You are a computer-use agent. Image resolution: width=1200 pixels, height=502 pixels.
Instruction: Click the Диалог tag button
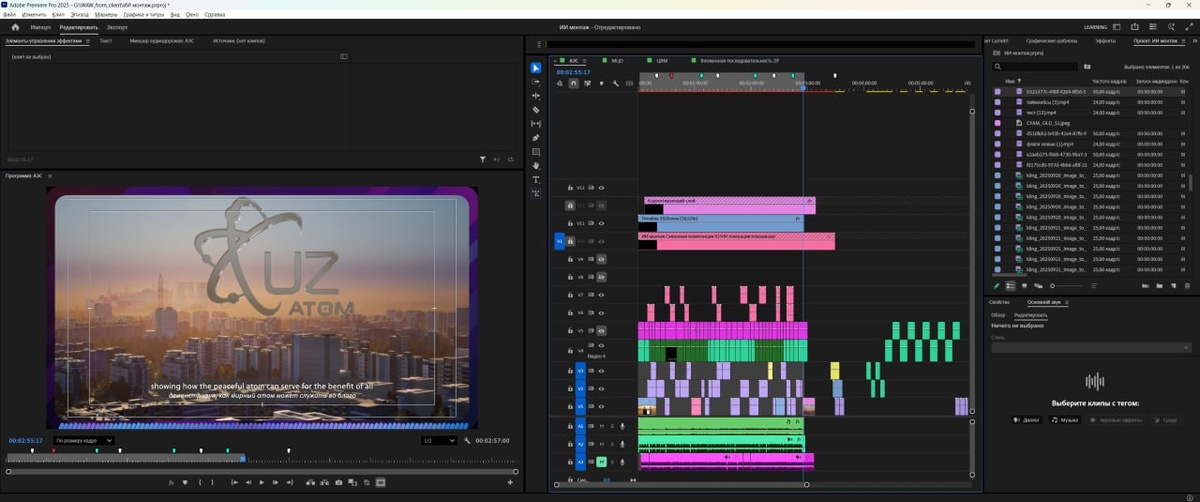click(x=1026, y=420)
